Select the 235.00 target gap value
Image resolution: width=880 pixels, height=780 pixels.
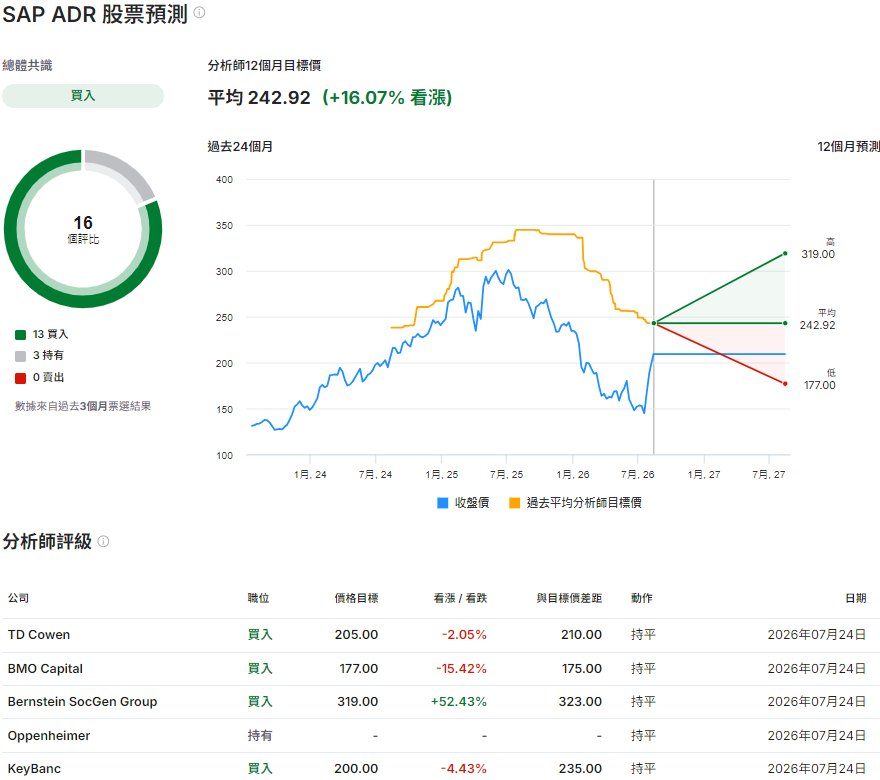(x=580, y=768)
